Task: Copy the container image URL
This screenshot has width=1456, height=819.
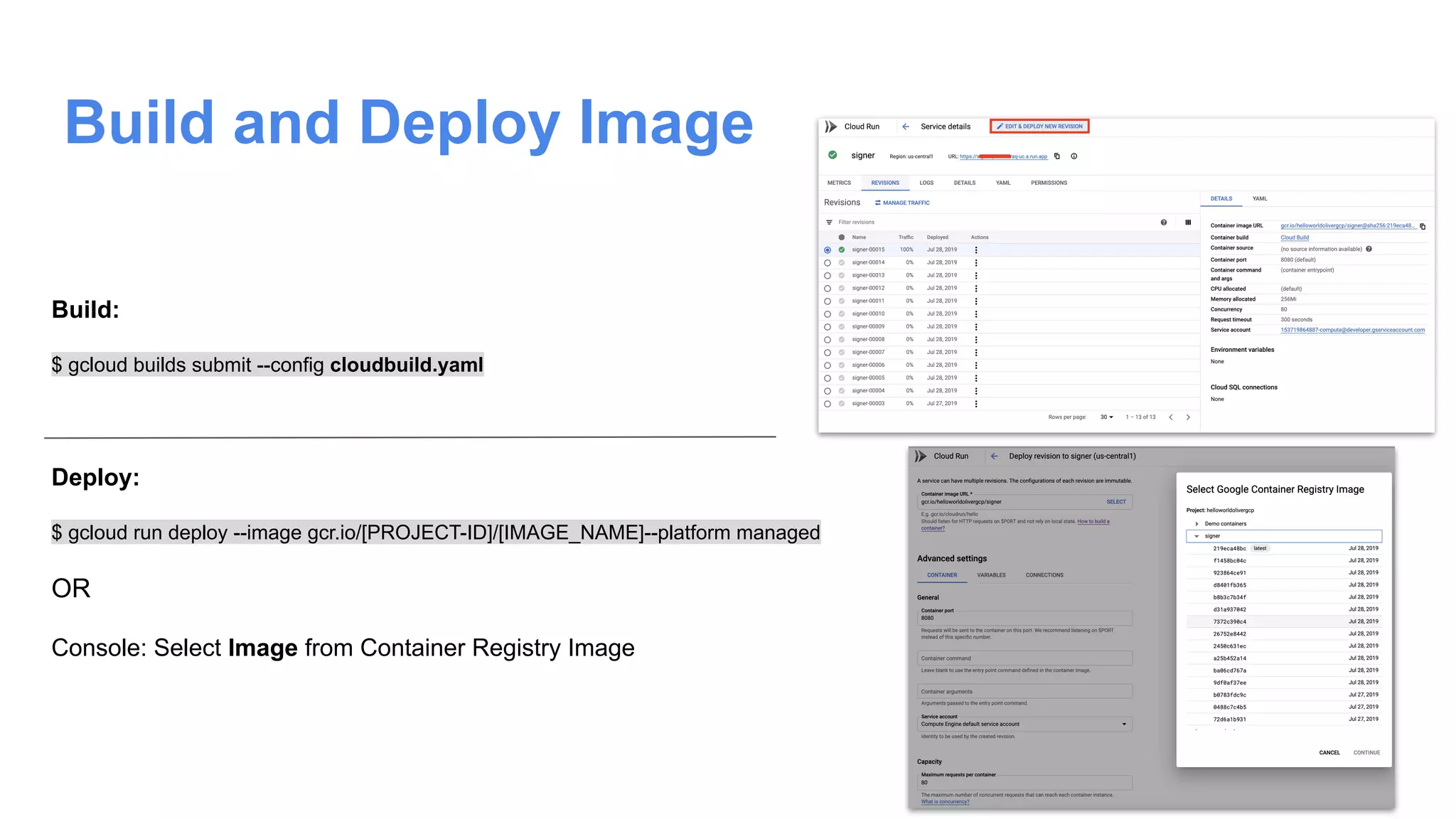Action: (1422, 226)
